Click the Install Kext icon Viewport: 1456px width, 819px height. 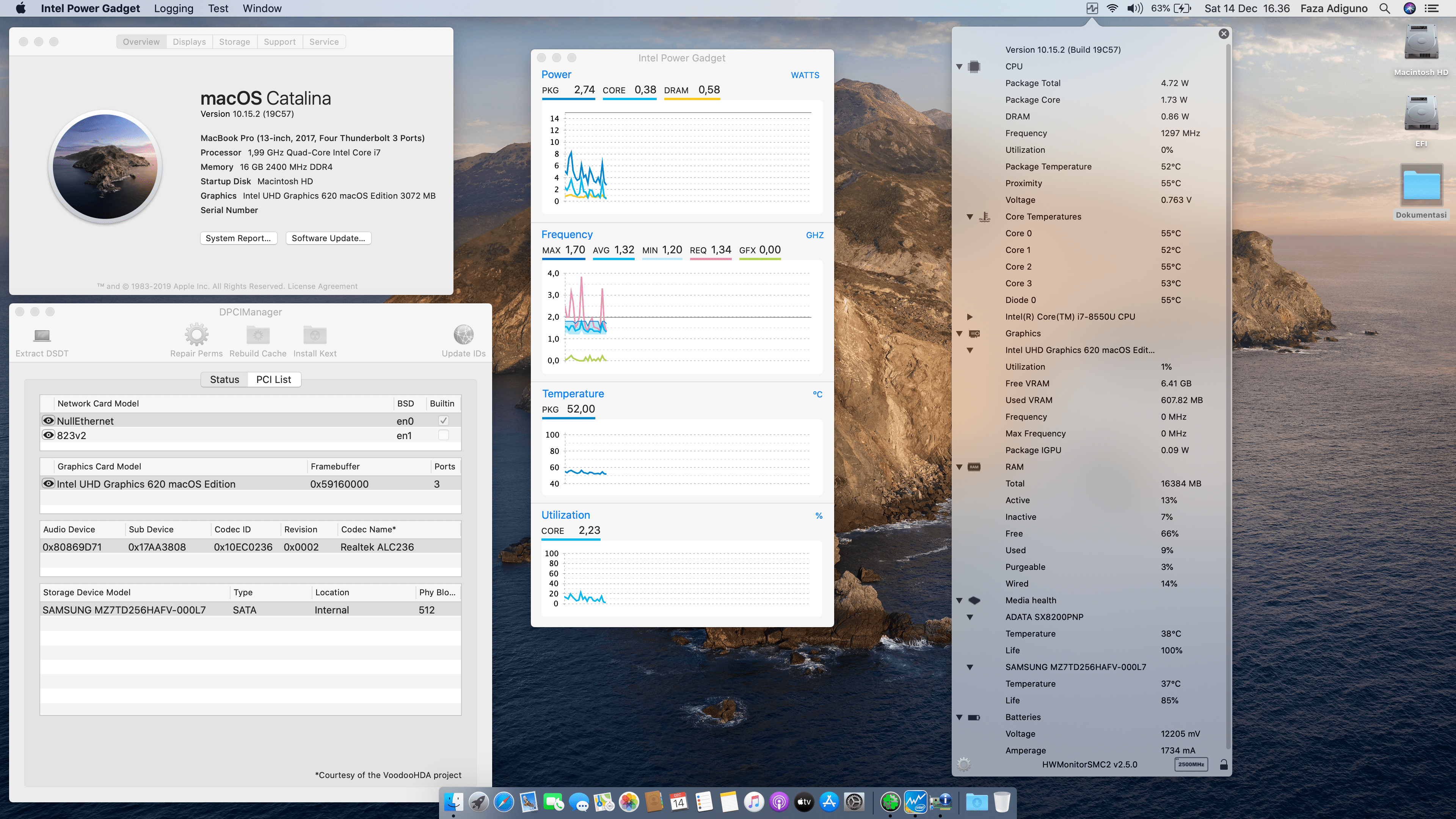click(314, 335)
